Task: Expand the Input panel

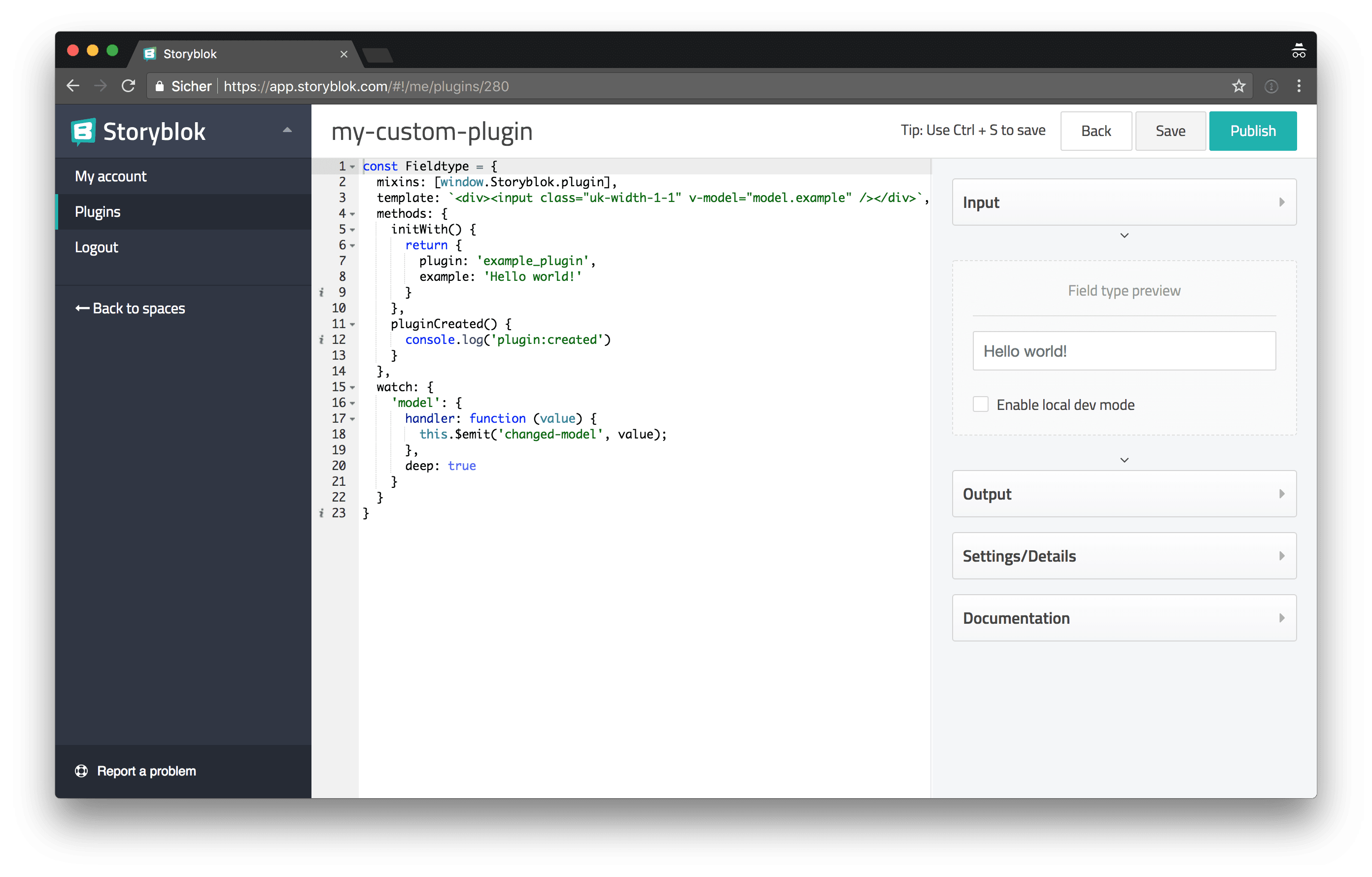Action: pyautogui.click(x=1124, y=202)
